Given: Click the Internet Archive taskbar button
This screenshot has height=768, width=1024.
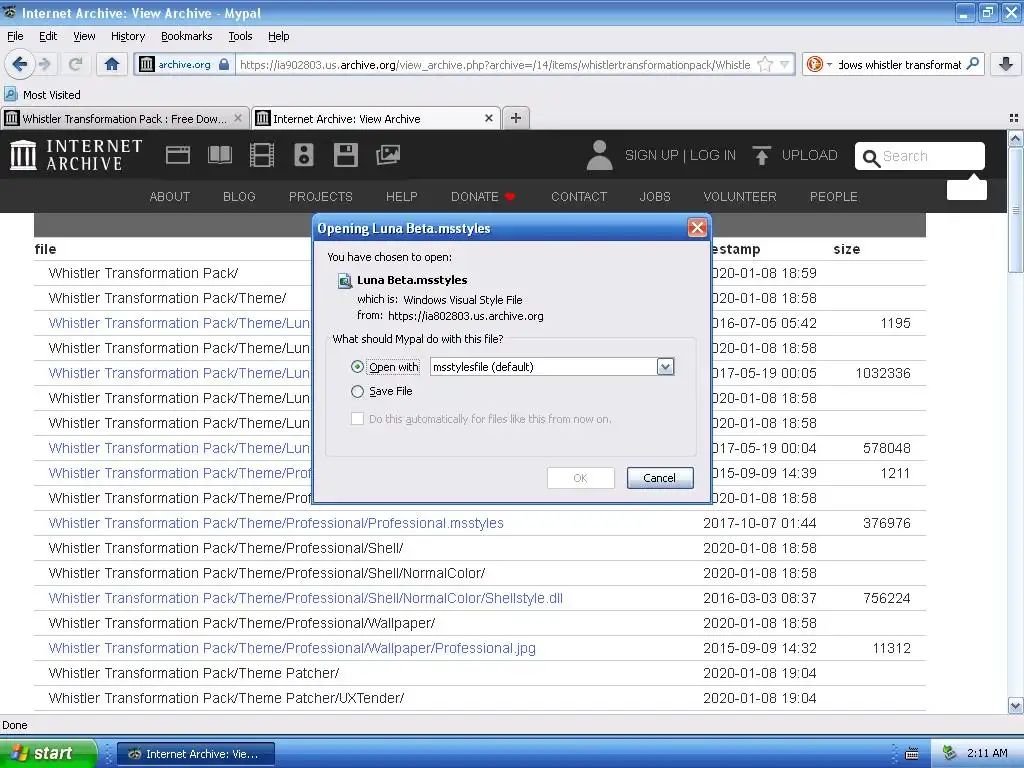Looking at the screenshot, I should click(196, 754).
